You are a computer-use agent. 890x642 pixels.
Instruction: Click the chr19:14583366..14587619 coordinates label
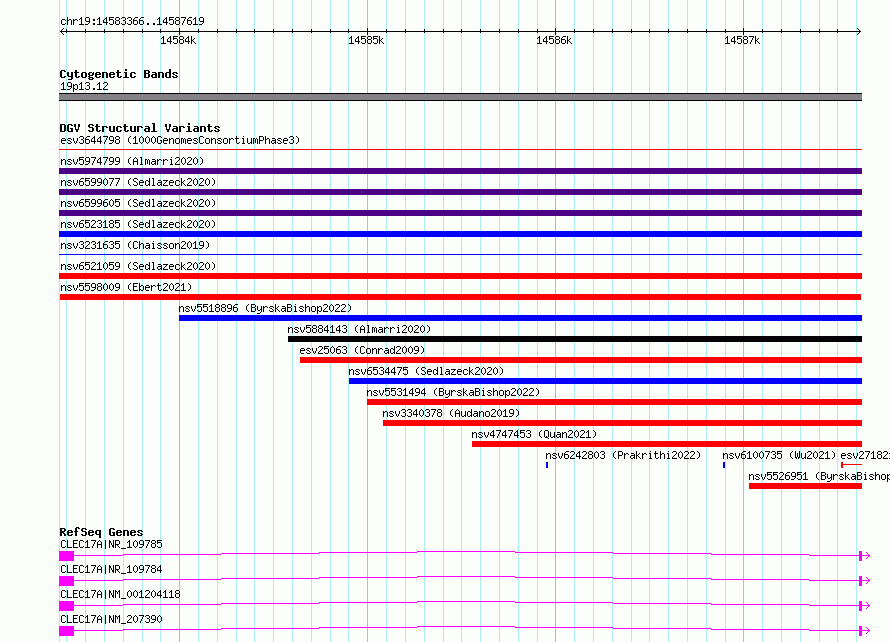coord(132,21)
